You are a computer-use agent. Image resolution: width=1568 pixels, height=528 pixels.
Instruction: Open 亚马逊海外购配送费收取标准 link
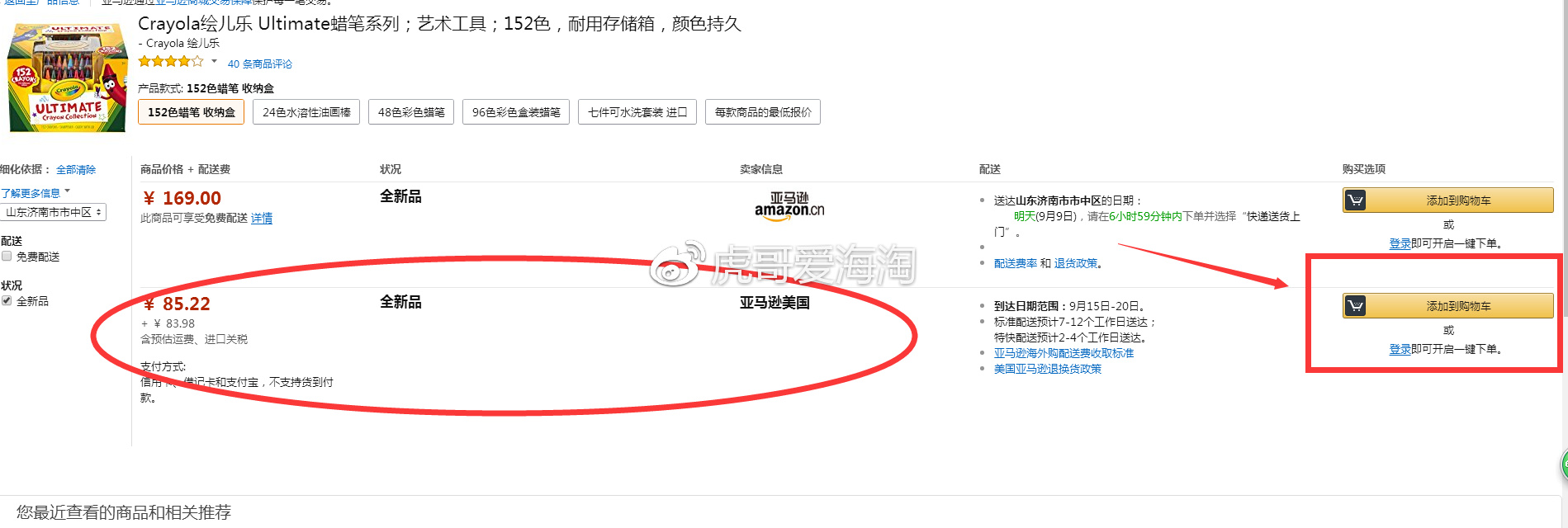click(1063, 353)
